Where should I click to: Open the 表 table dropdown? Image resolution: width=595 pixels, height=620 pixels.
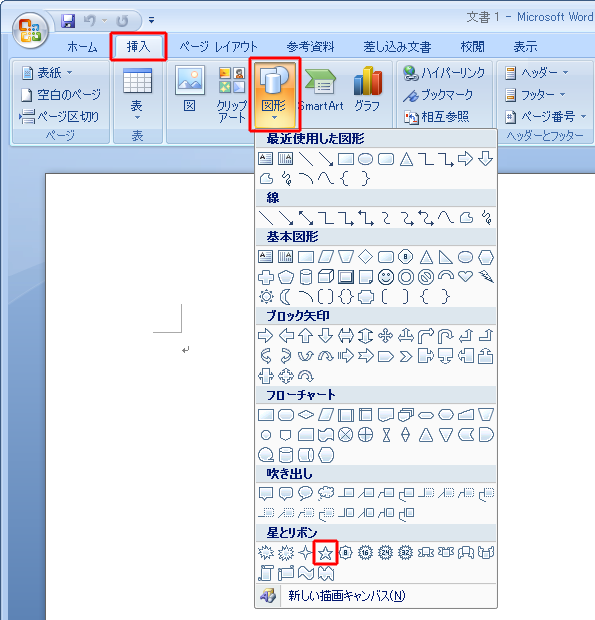pos(137,94)
